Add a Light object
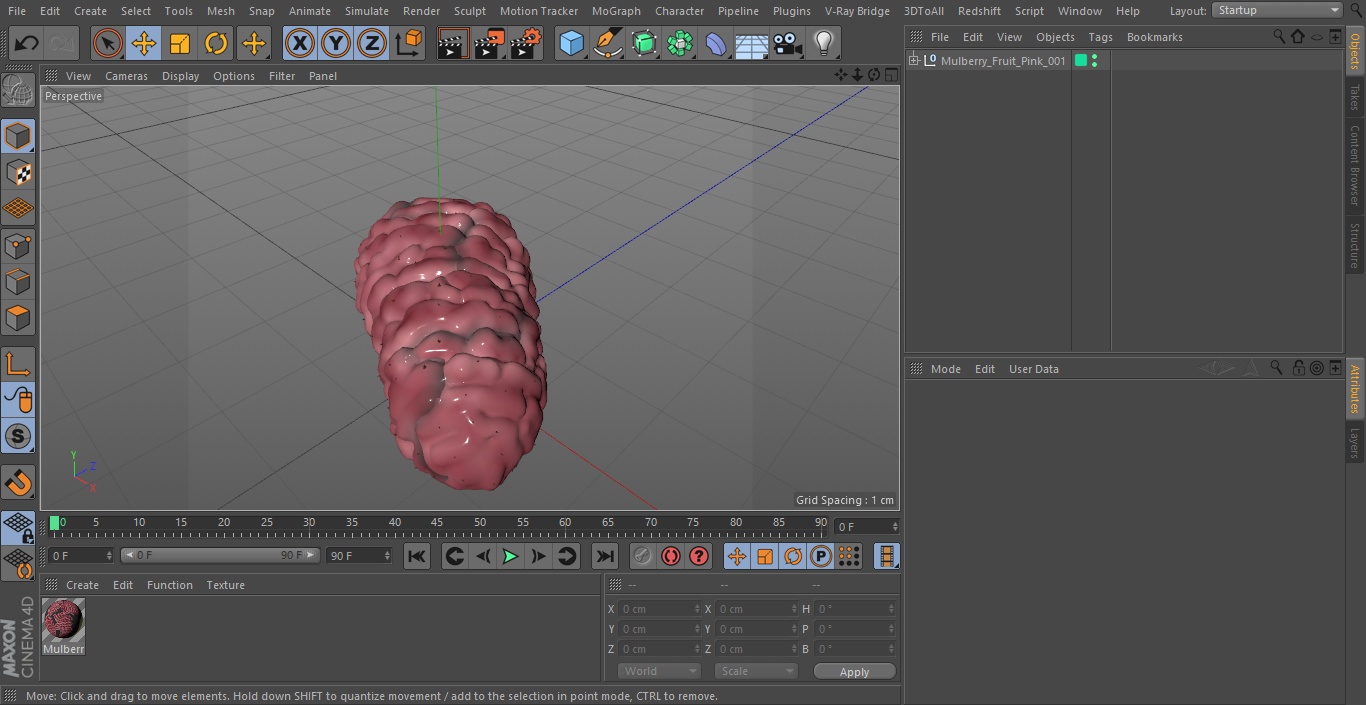Screen dimensions: 1366x705 [824, 43]
